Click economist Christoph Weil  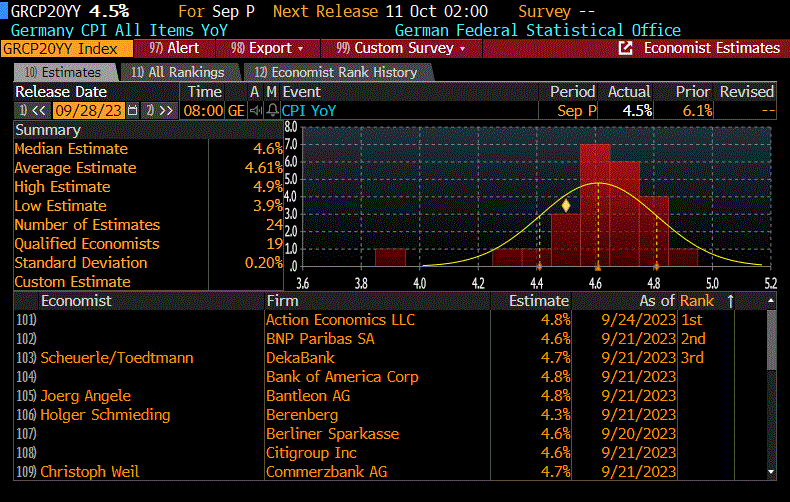click(x=90, y=472)
